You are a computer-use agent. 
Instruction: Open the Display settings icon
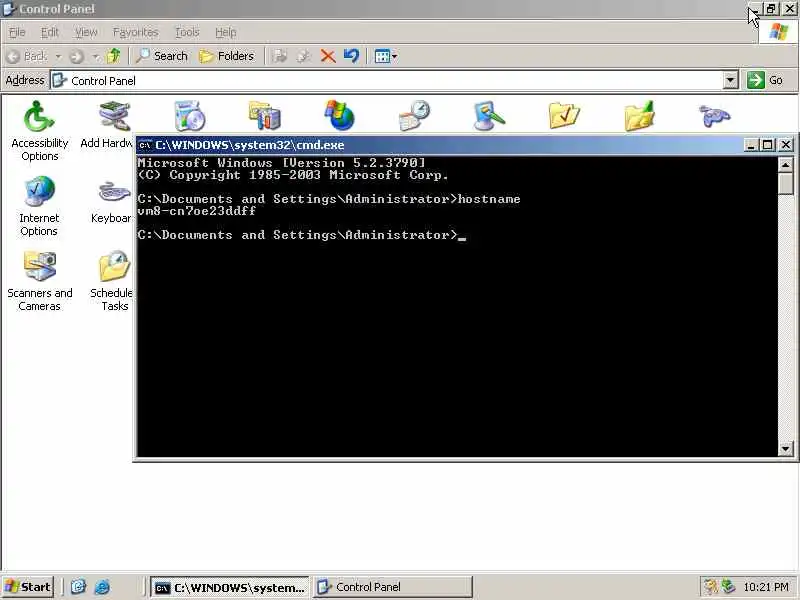(x=489, y=115)
